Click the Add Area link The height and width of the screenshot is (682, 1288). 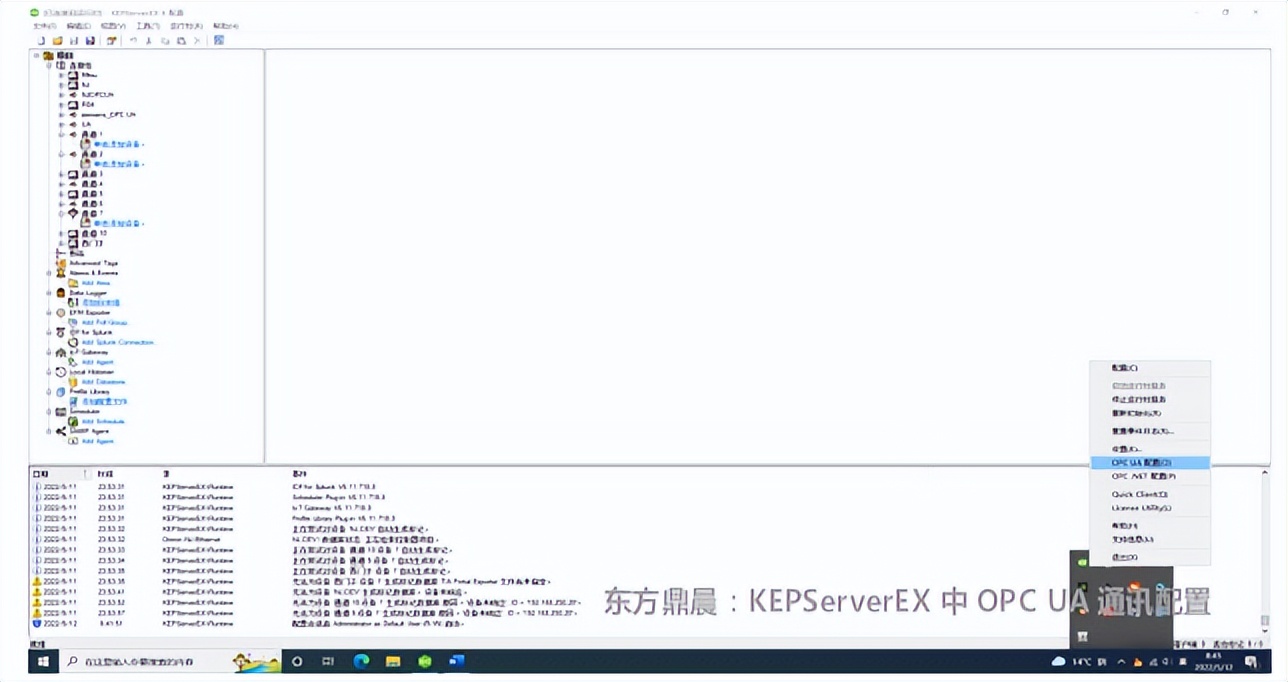(96, 283)
